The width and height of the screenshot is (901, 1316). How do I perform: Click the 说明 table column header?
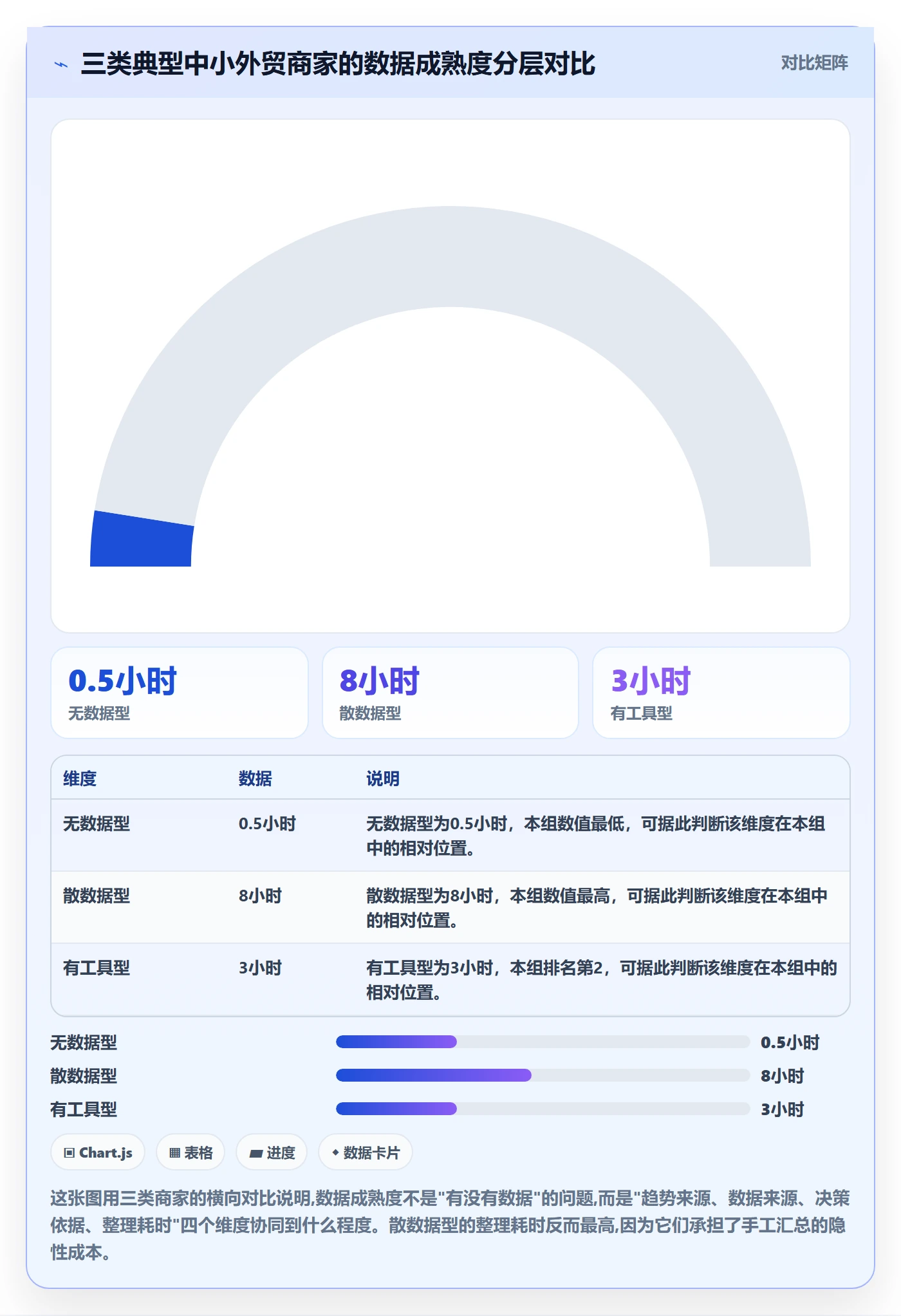(383, 778)
